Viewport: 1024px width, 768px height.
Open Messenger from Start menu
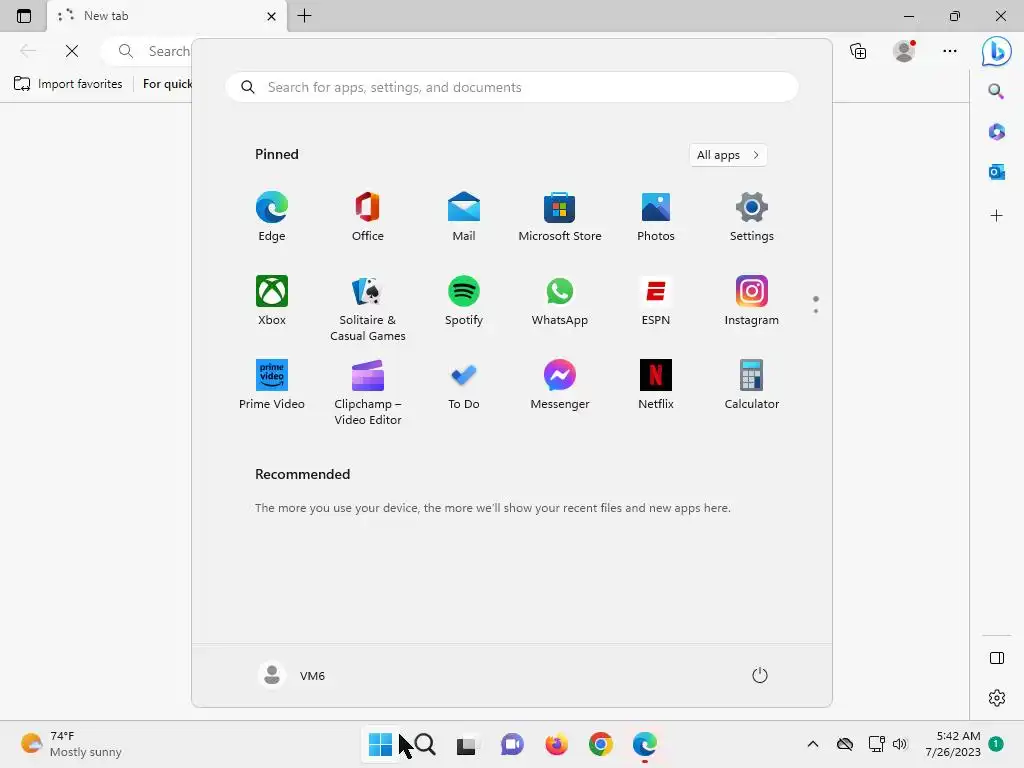[x=560, y=385]
